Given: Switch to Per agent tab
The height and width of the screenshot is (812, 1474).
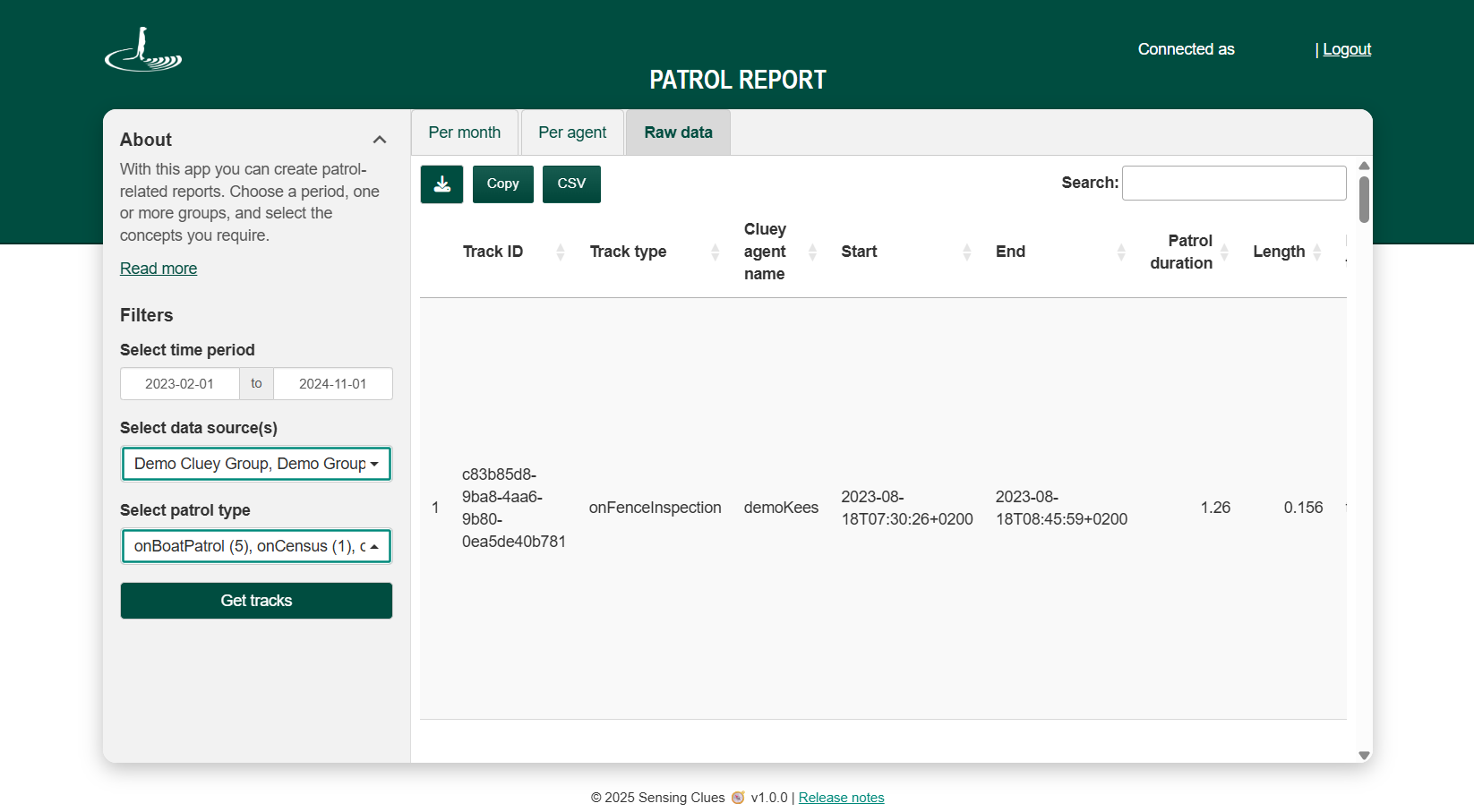Looking at the screenshot, I should [572, 132].
